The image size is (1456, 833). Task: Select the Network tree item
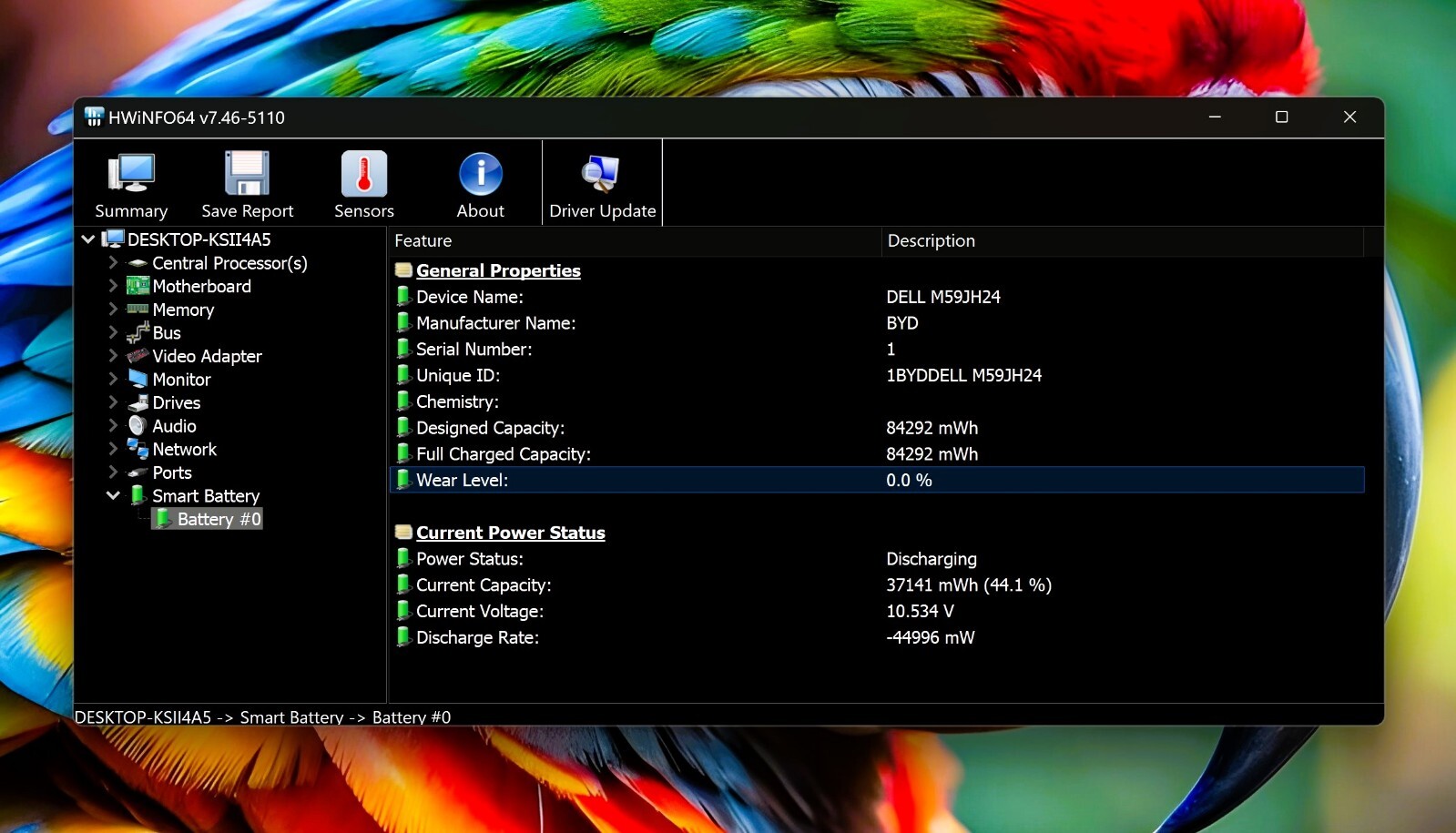click(x=184, y=449)
